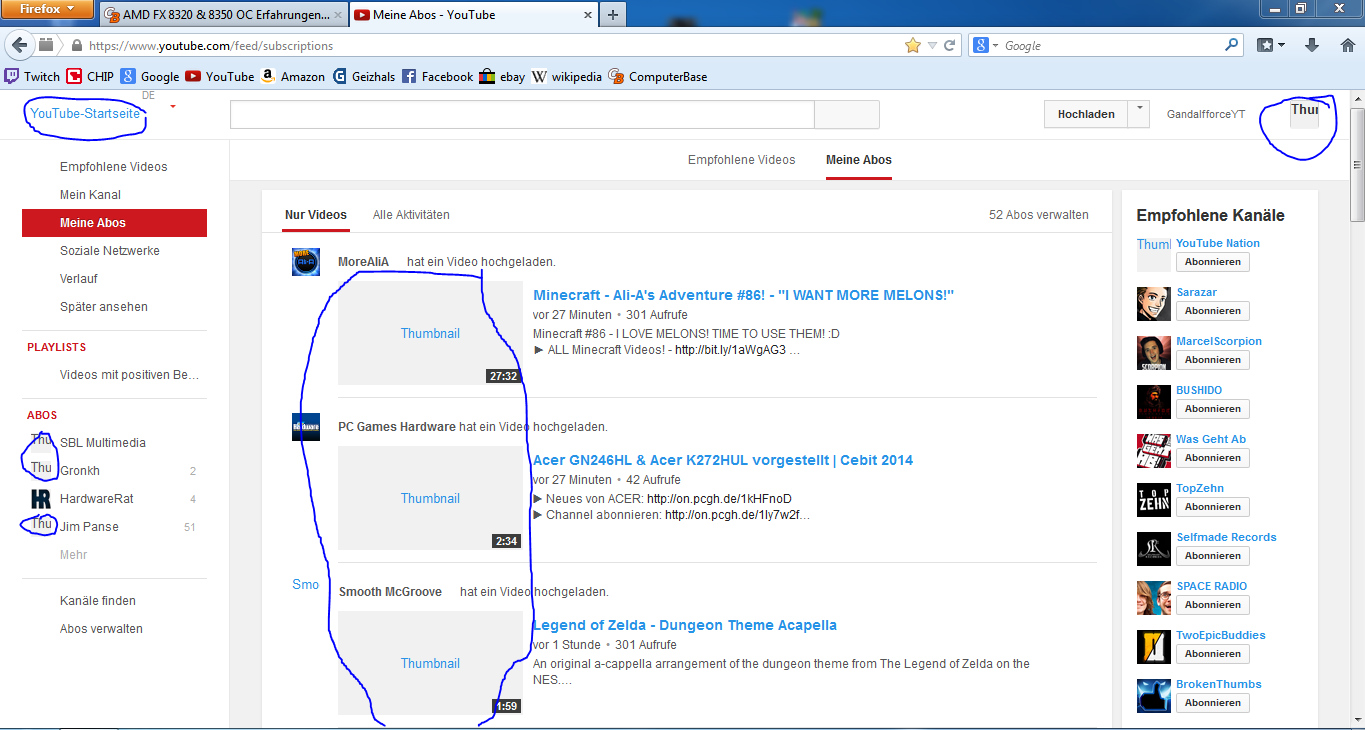Click the Hochladen button
Screen dimensions: 1365x730
tap(1086, 114)
